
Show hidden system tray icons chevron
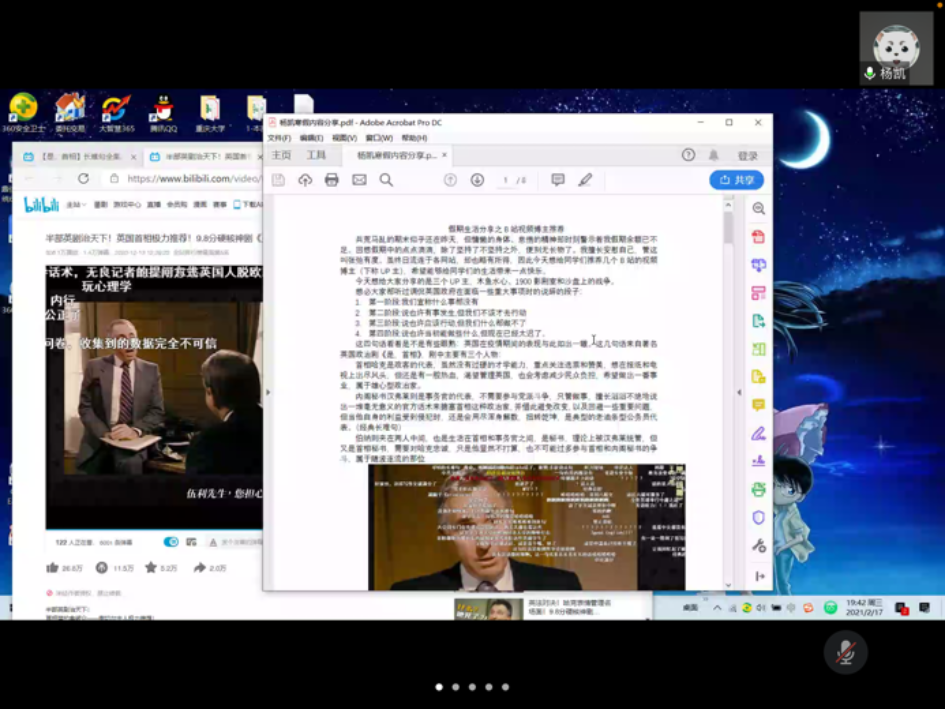[x=717, y=607]
